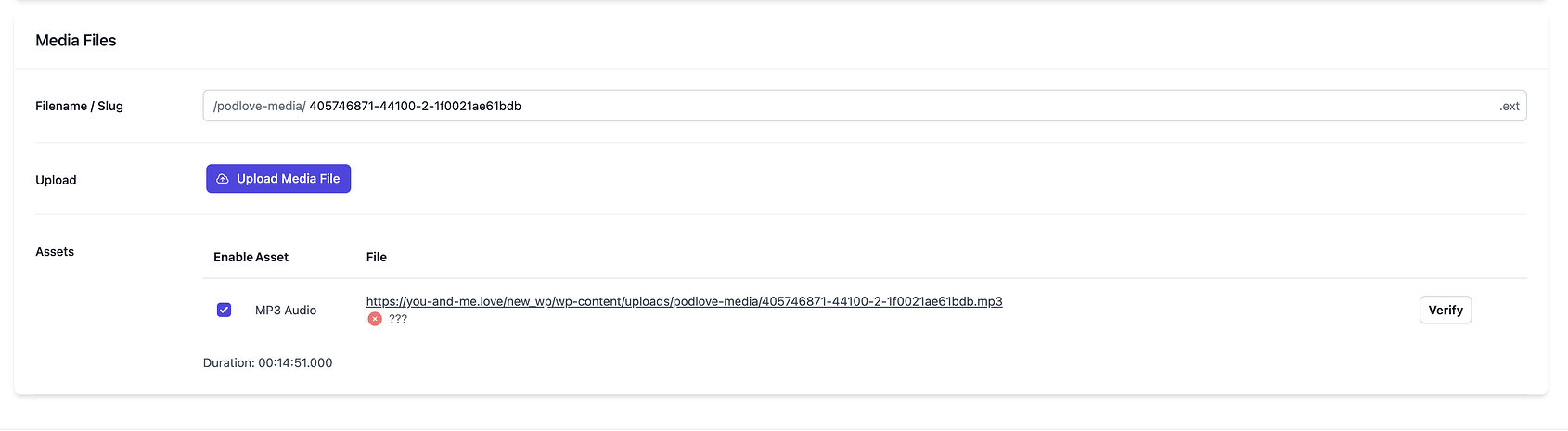Click the Upload row label
This screenshot has height=431, width=1568.
tap(56, 180)
